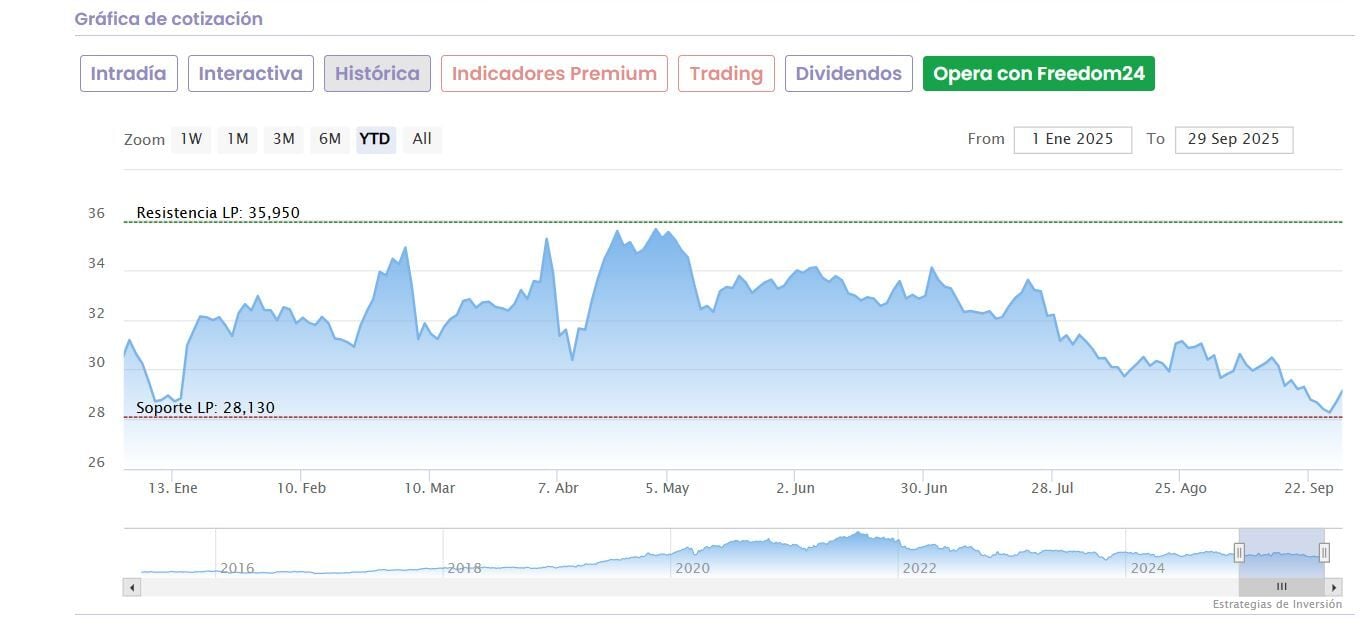The height and width of the screenshot is (638, 1372).
Task: Switch to the Intradía chart tab
Action: pyautogui.click(x=128, y=74)
